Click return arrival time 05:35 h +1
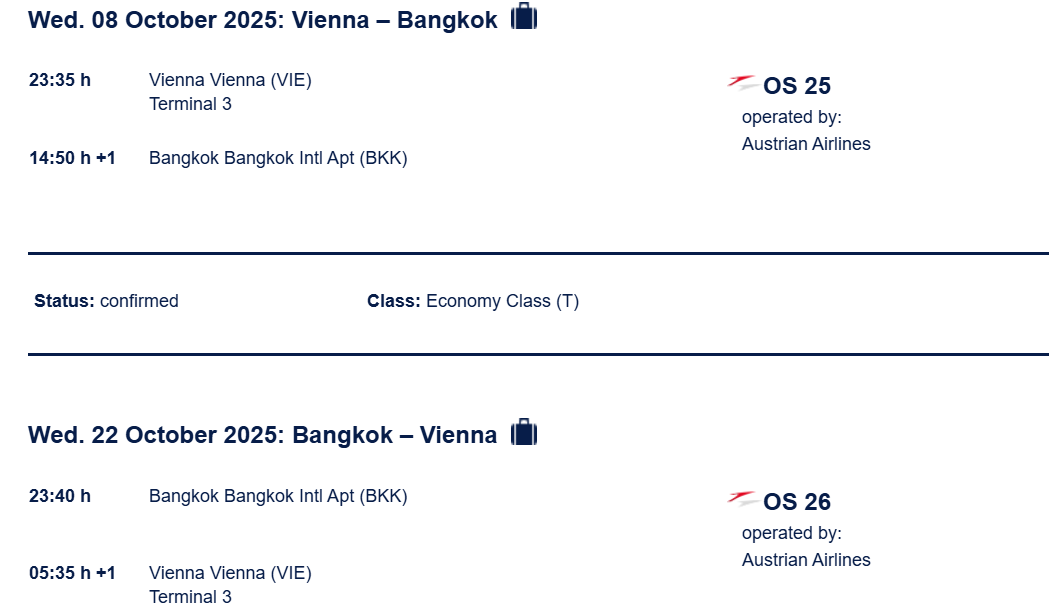Screen dimensions: 1049x615 [x=72, y=574]
